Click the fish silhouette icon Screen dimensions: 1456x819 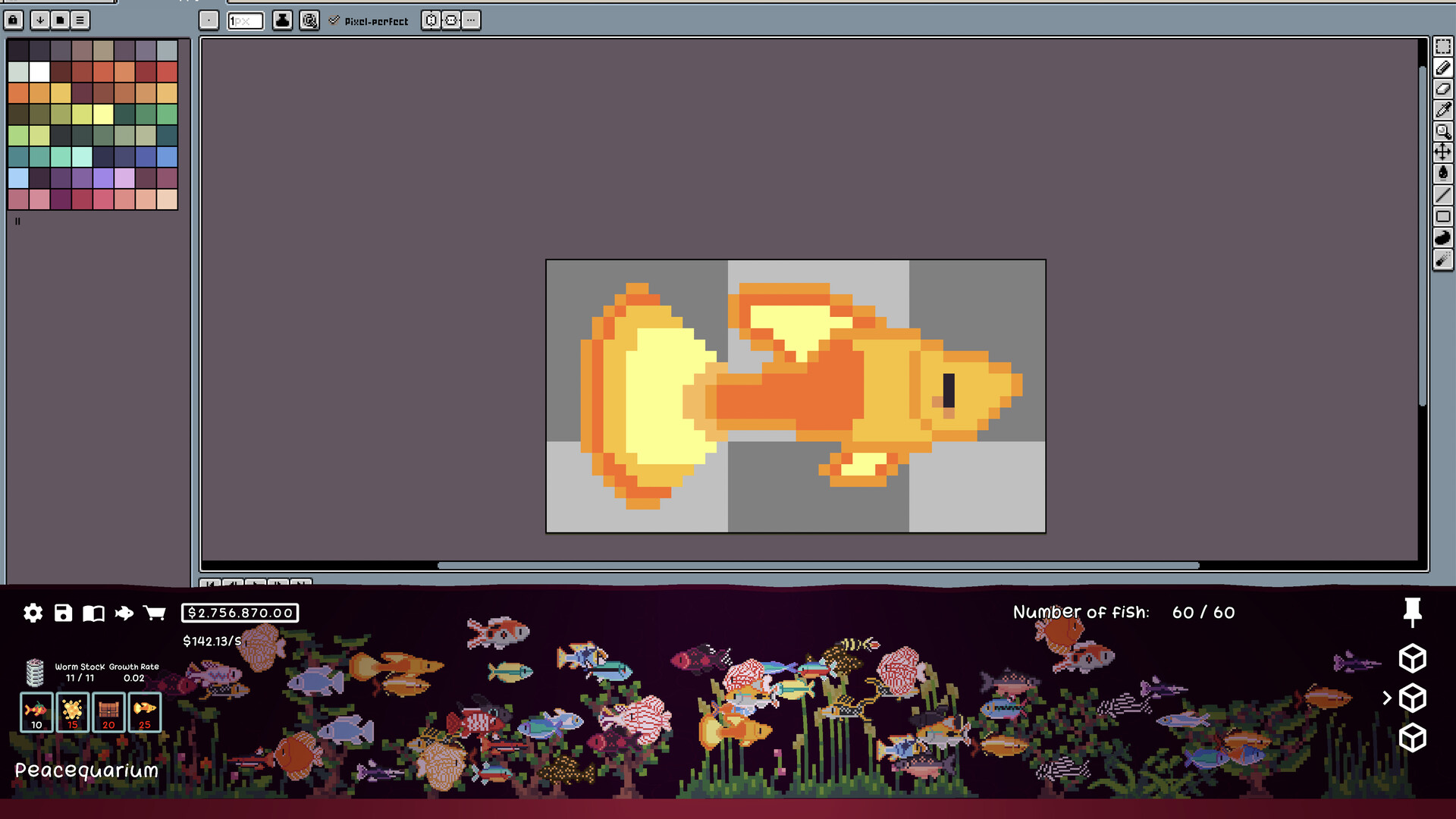click(124, 613)
